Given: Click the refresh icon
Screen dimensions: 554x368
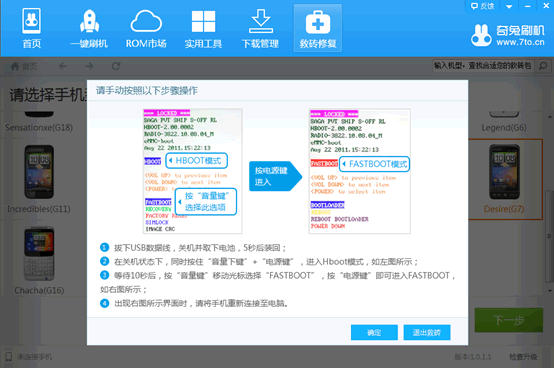Looking at the screenshot, I should (116, 66).
